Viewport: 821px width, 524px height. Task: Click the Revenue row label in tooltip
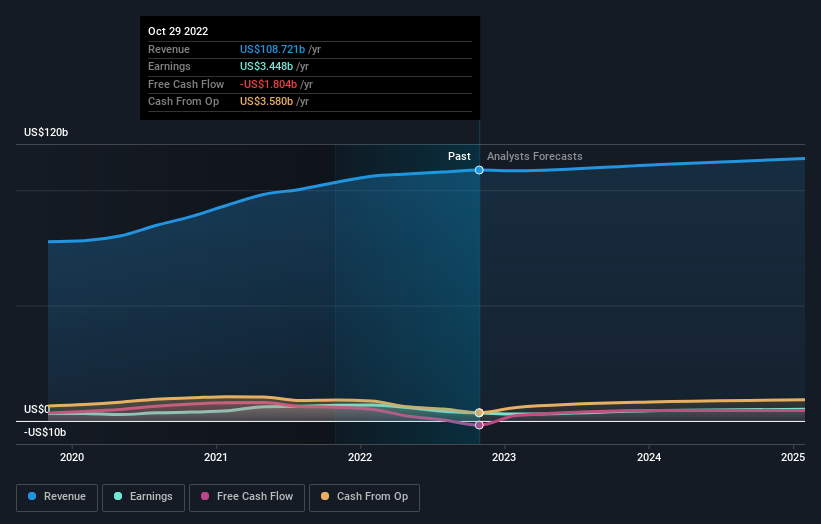click(169, 49)
